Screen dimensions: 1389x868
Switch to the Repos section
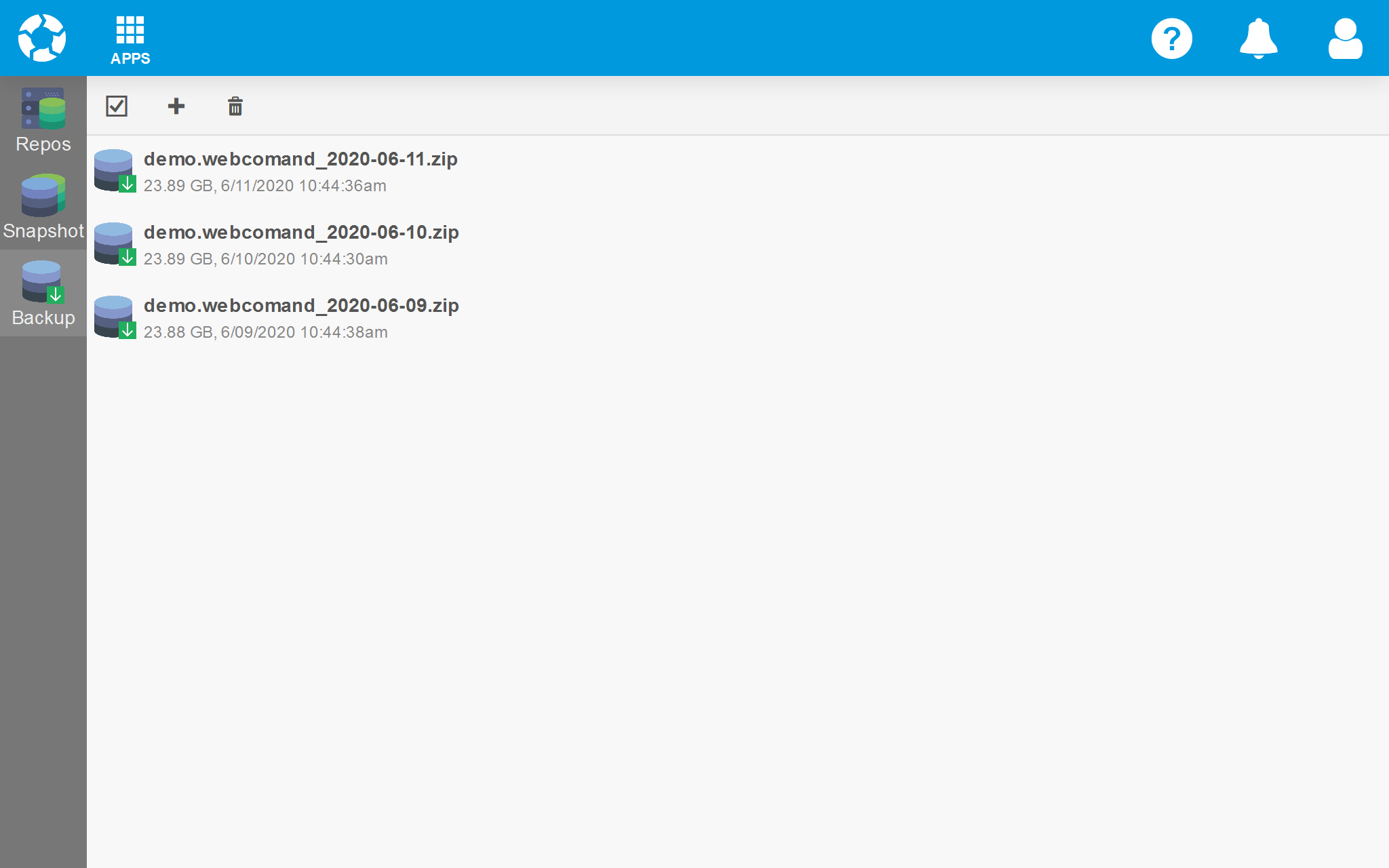pyautogui.click(x=43, y=120)
